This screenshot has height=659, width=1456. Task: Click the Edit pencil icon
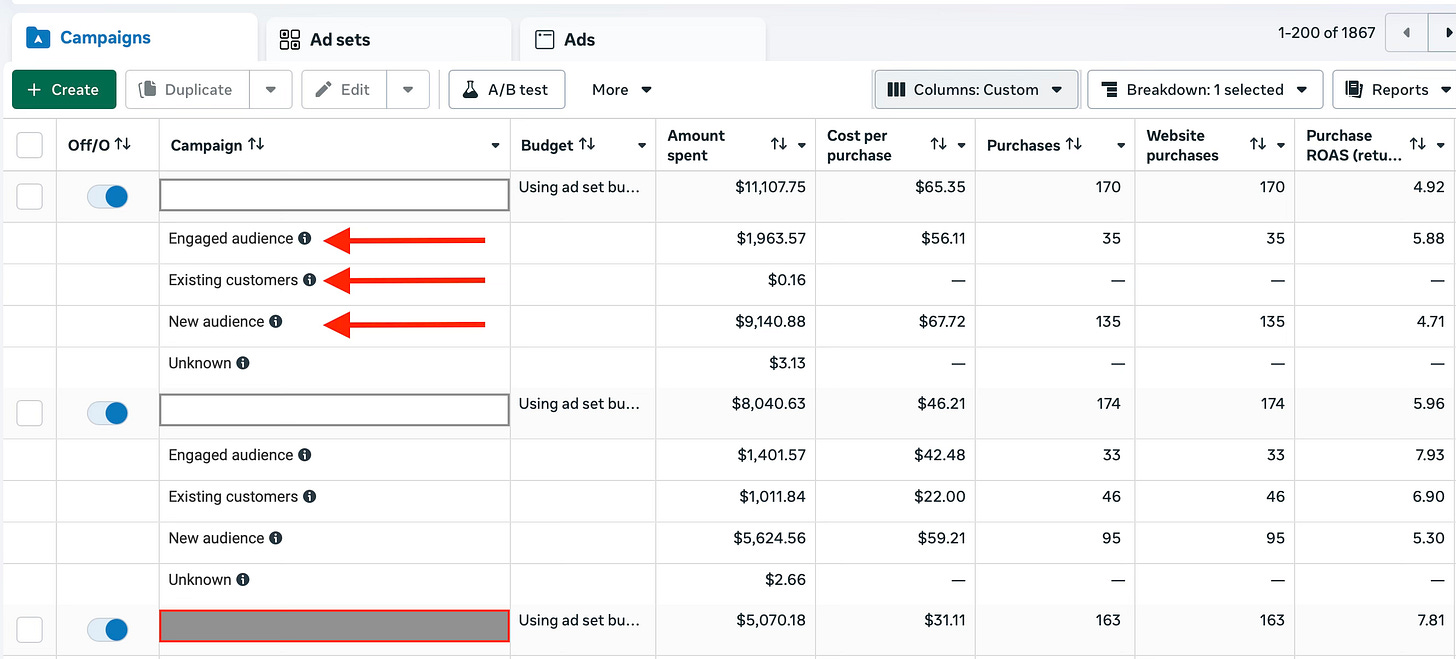pyautogui.click(x=321, y=89)
